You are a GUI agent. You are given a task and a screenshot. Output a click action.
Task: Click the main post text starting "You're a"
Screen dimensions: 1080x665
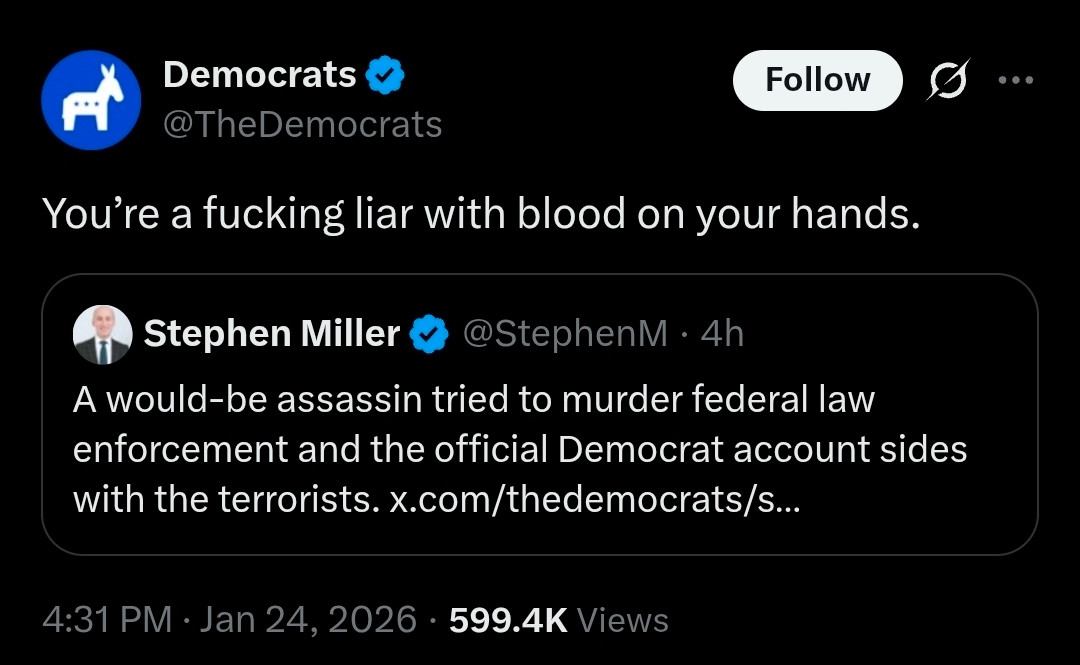[x=480, y=214]
